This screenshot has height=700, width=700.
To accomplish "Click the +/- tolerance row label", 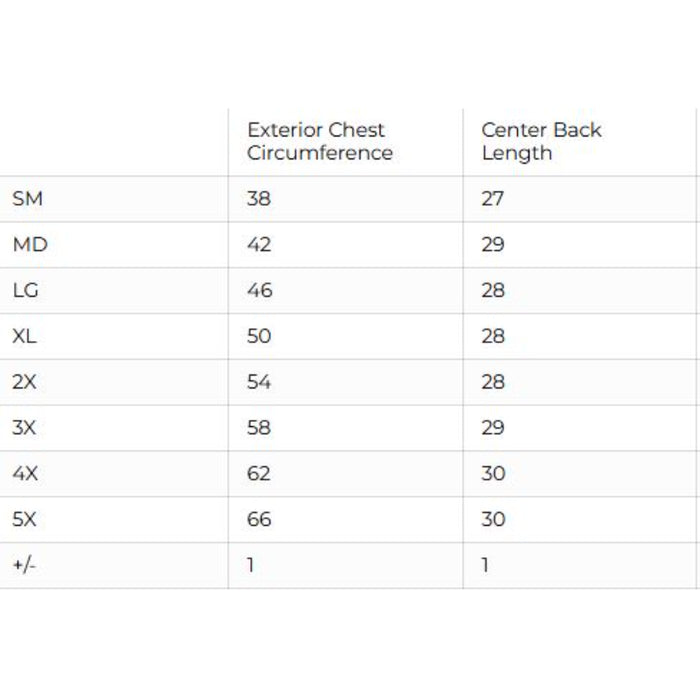I will (x=24, y=566).
